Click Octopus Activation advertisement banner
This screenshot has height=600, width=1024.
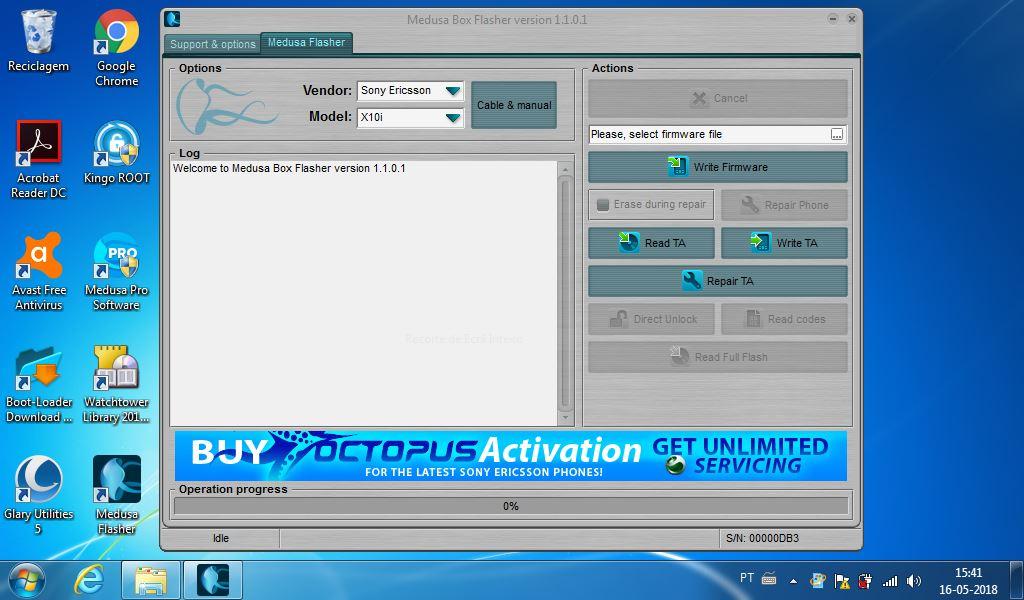[511, 456]
